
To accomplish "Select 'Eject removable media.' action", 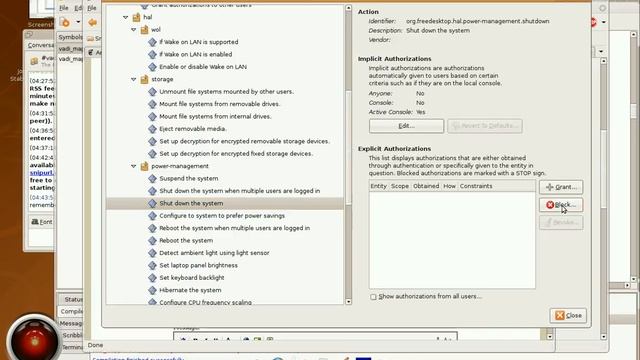I will coord(193,129).
